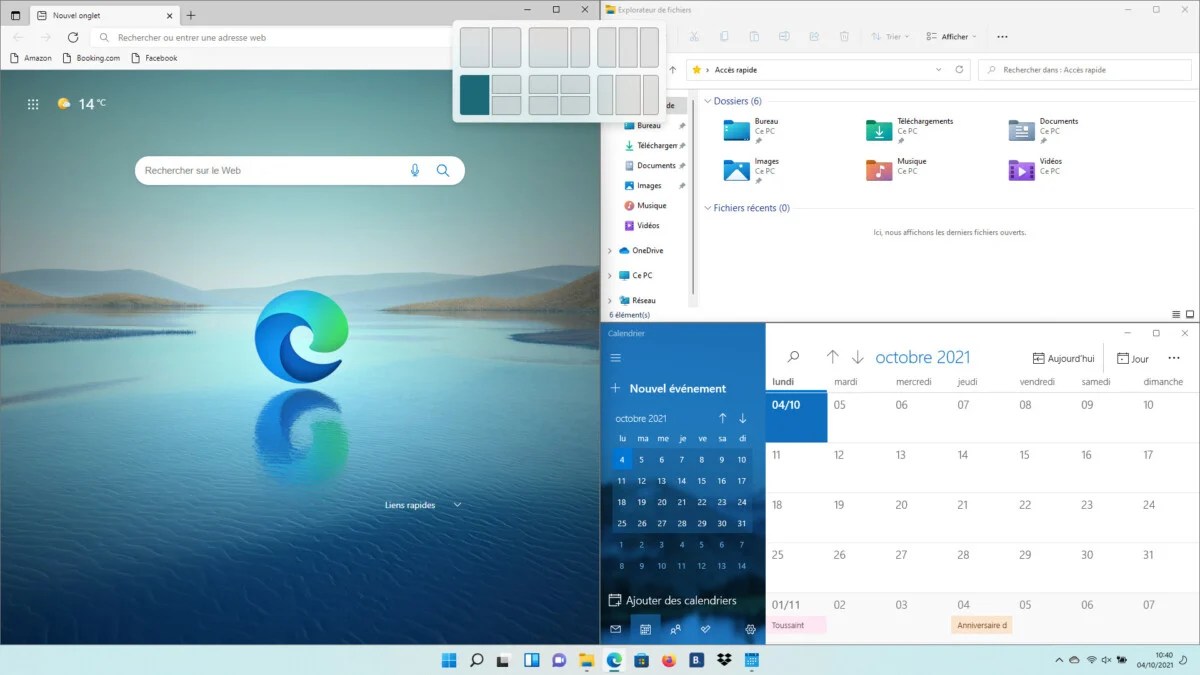This screenshot has height=675, width=1200.
Task: Open a new tab with Edge plus button
Action: pyautogui.click(x=190, y=15)
